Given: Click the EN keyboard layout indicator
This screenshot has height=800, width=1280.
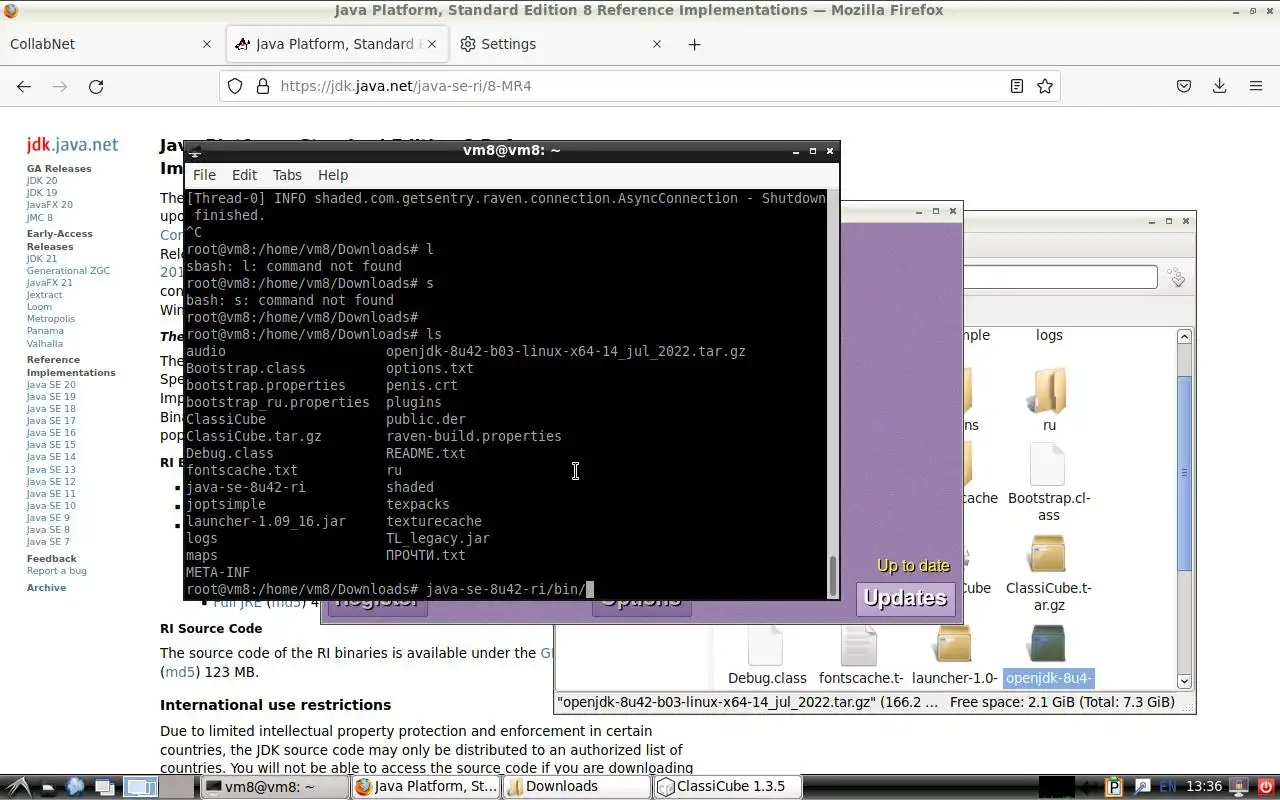Looking at the screenshot, I should [1168, 787].
